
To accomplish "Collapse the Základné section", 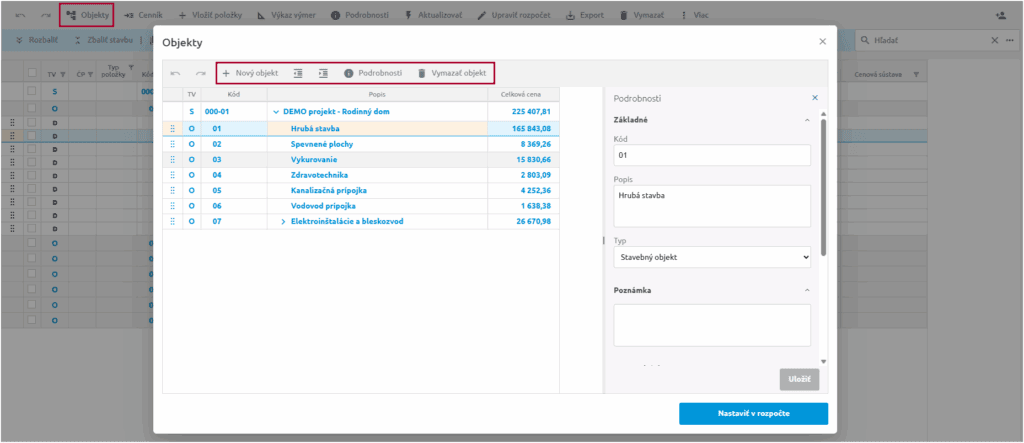I will point(808,121).
